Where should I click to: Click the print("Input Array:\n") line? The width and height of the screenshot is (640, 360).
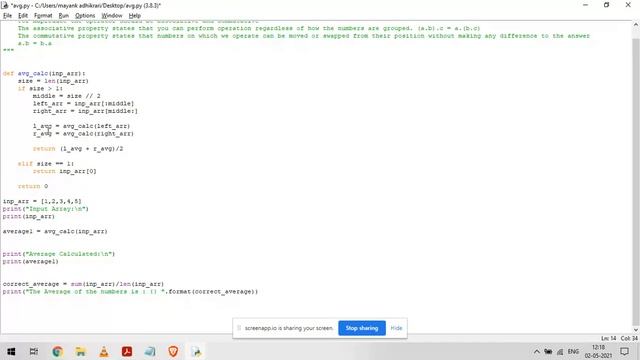click(46, 209)
